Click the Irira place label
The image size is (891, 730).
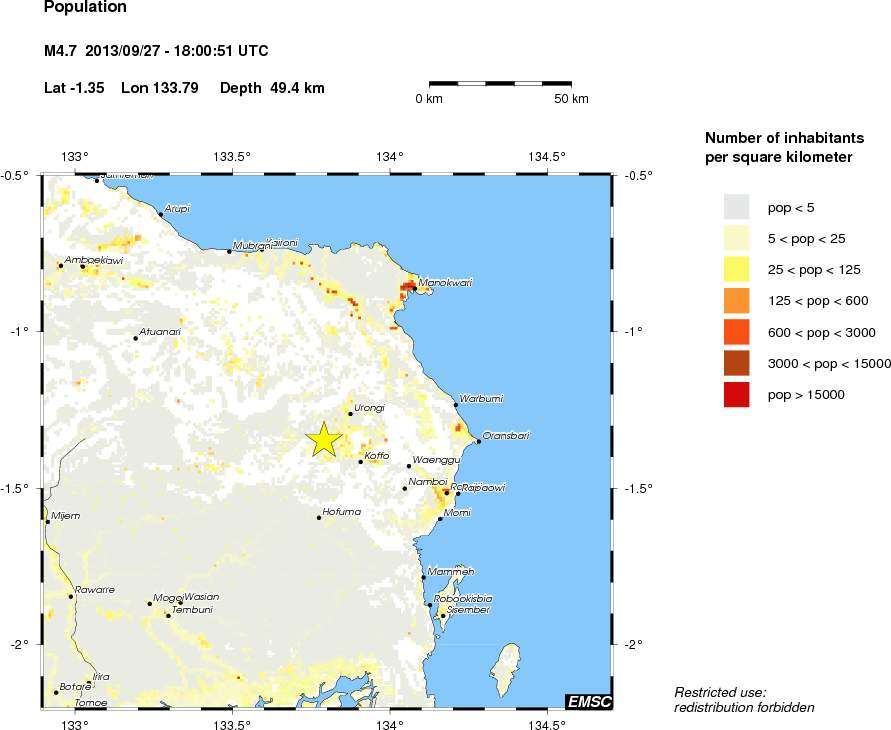(x=101, y=677)
